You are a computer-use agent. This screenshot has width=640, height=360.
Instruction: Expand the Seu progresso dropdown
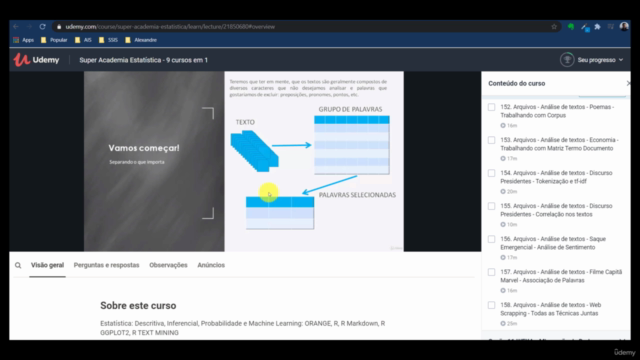(600, 60)
